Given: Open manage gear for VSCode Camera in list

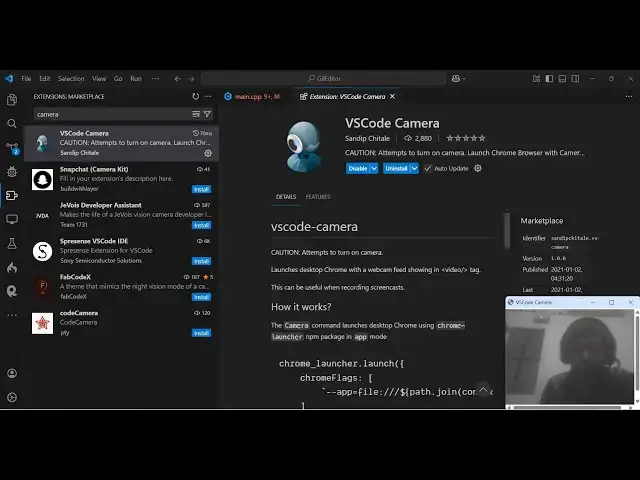Looking at the screenshot, I should tap(208, 153).
